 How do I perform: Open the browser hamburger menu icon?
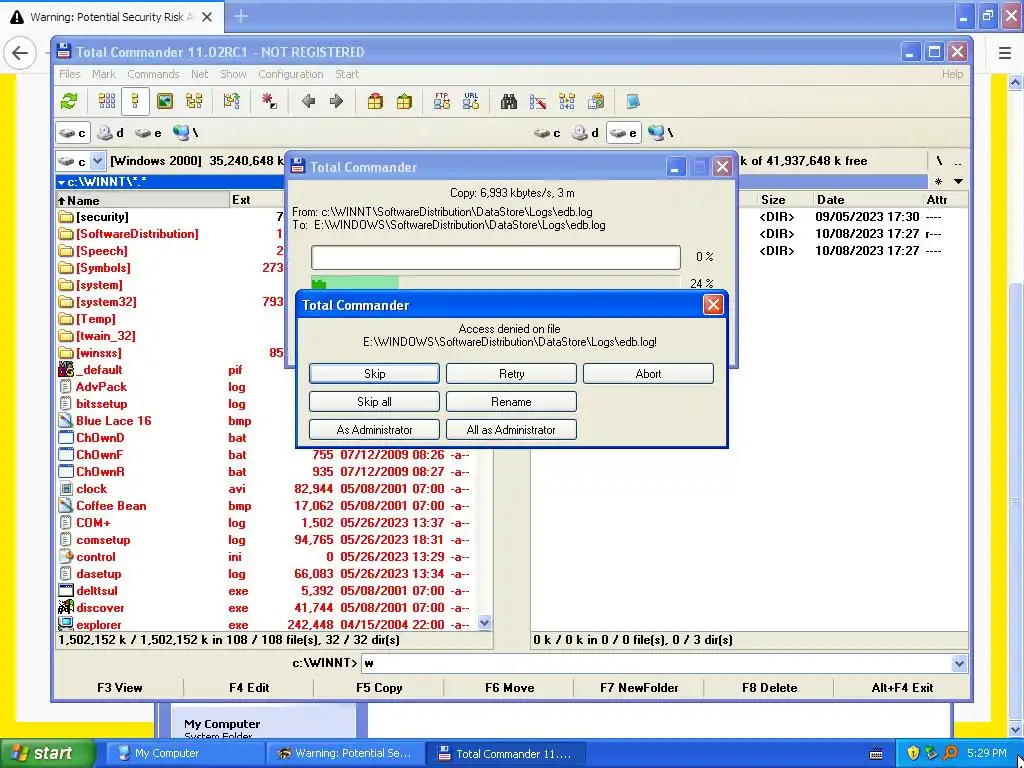[1005, 53]
